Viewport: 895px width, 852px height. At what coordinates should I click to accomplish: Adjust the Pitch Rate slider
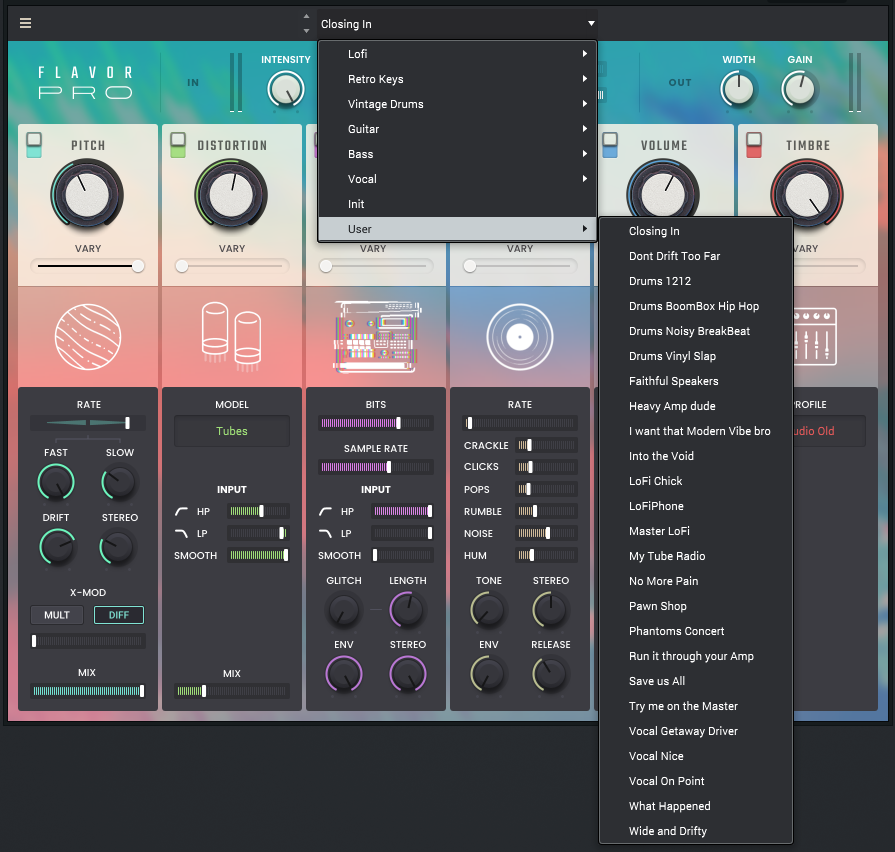(x=87, y=423)
